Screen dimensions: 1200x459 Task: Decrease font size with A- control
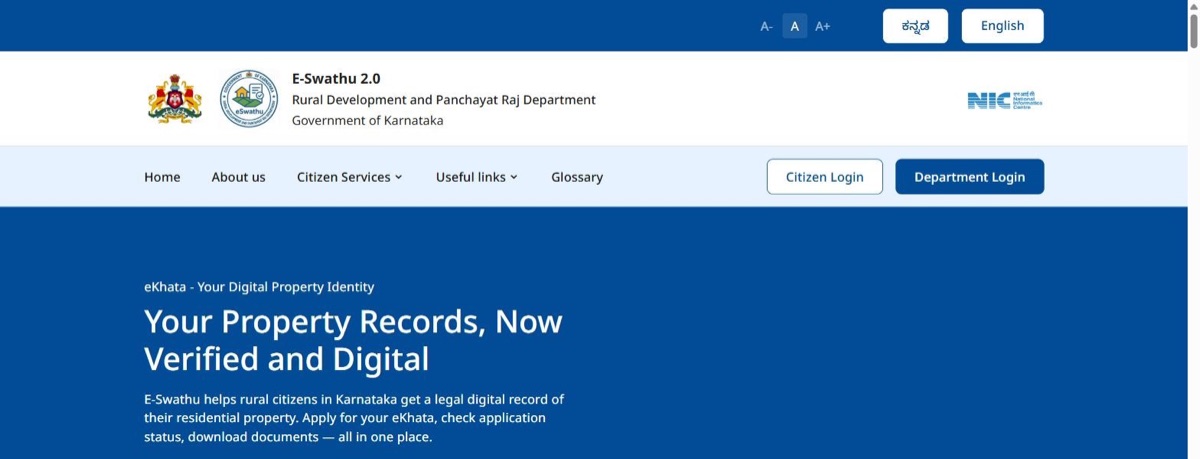click(x=766, y=26)
